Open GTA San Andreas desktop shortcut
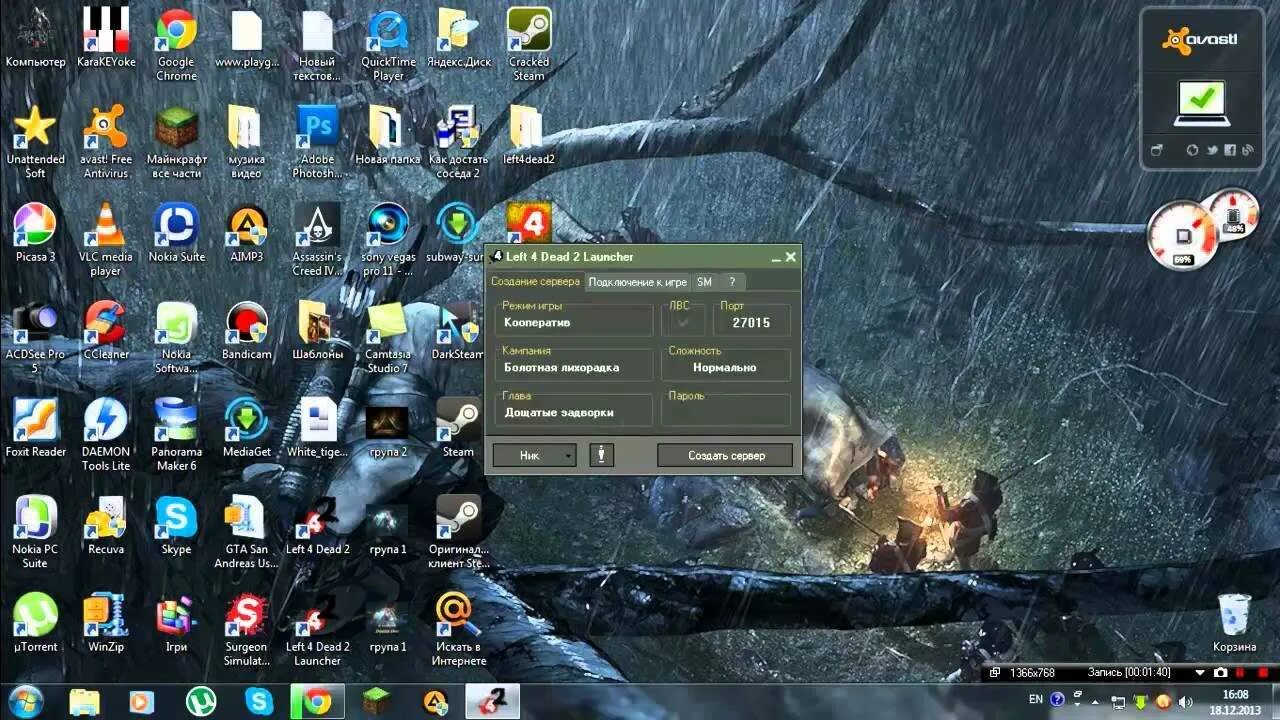 [247, 533]
